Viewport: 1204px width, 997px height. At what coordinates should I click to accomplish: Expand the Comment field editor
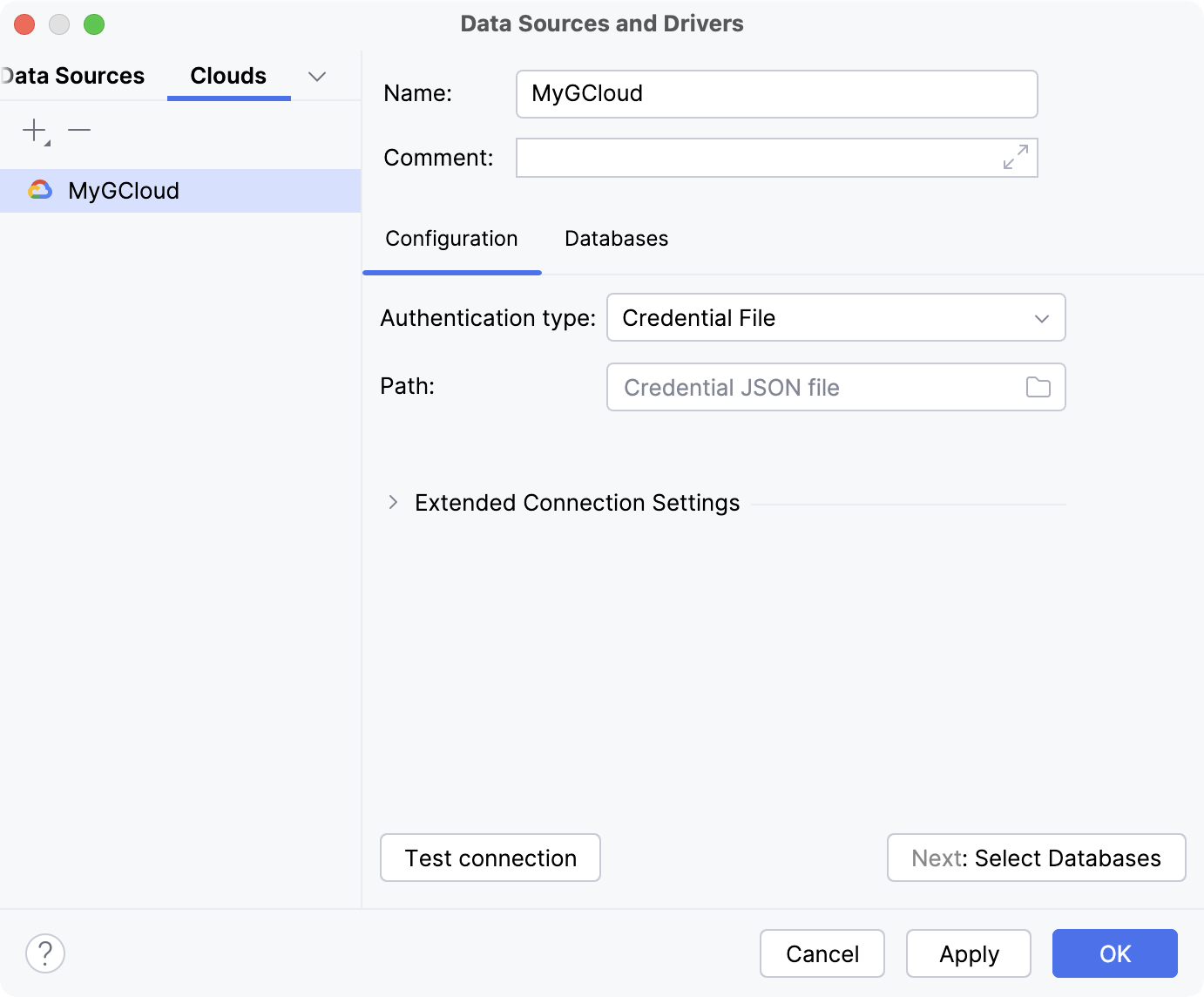coord(1014,158)
